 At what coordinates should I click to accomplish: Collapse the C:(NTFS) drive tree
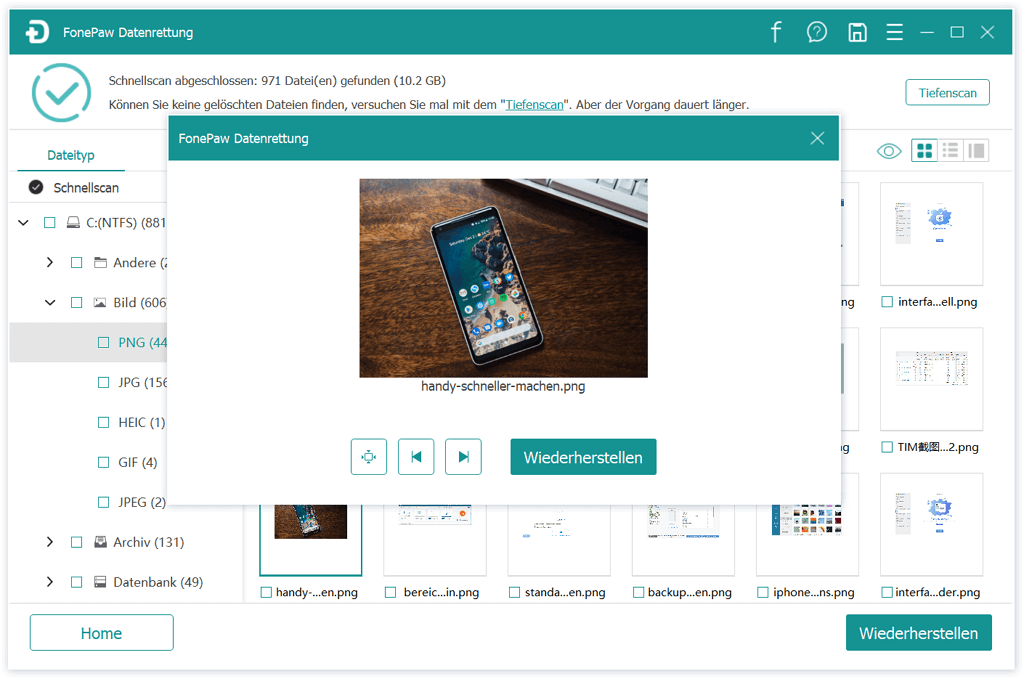[x=24, y=223]
